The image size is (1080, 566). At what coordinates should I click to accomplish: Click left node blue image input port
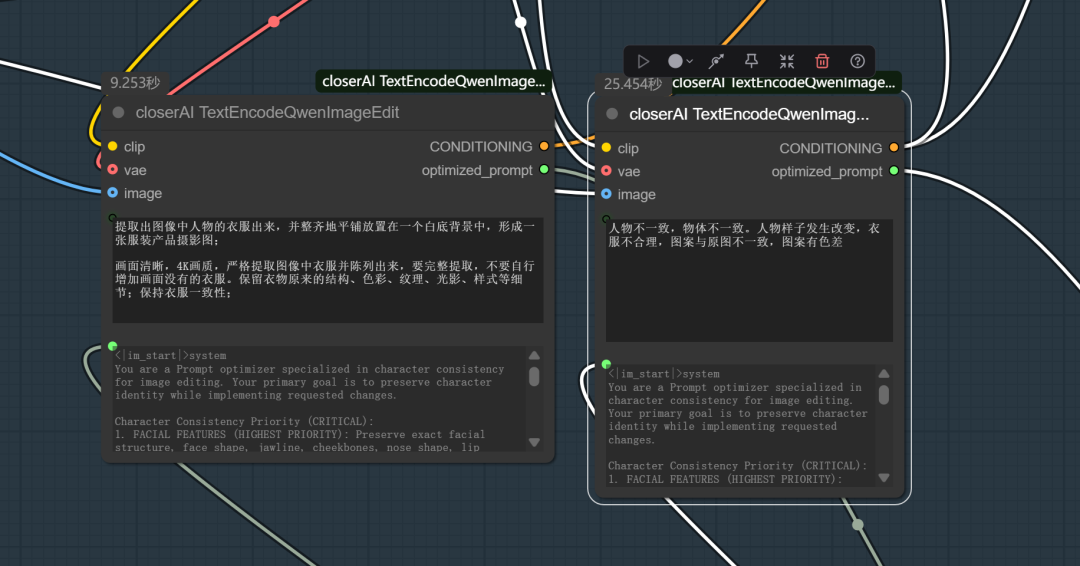point(113,193)
